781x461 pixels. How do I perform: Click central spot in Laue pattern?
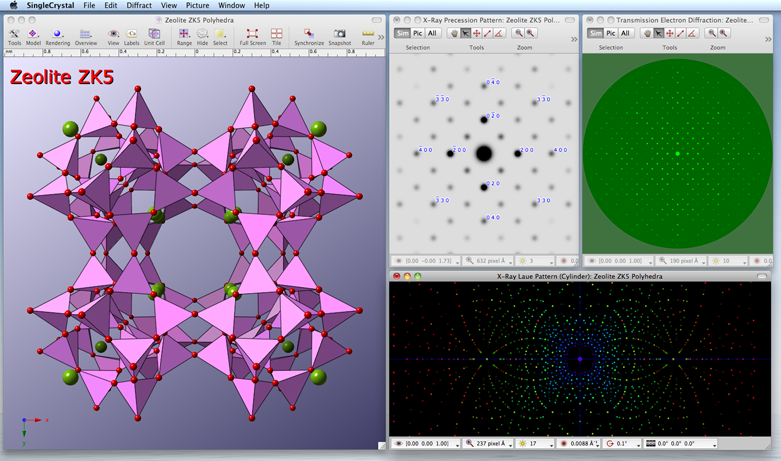(580, 359)
